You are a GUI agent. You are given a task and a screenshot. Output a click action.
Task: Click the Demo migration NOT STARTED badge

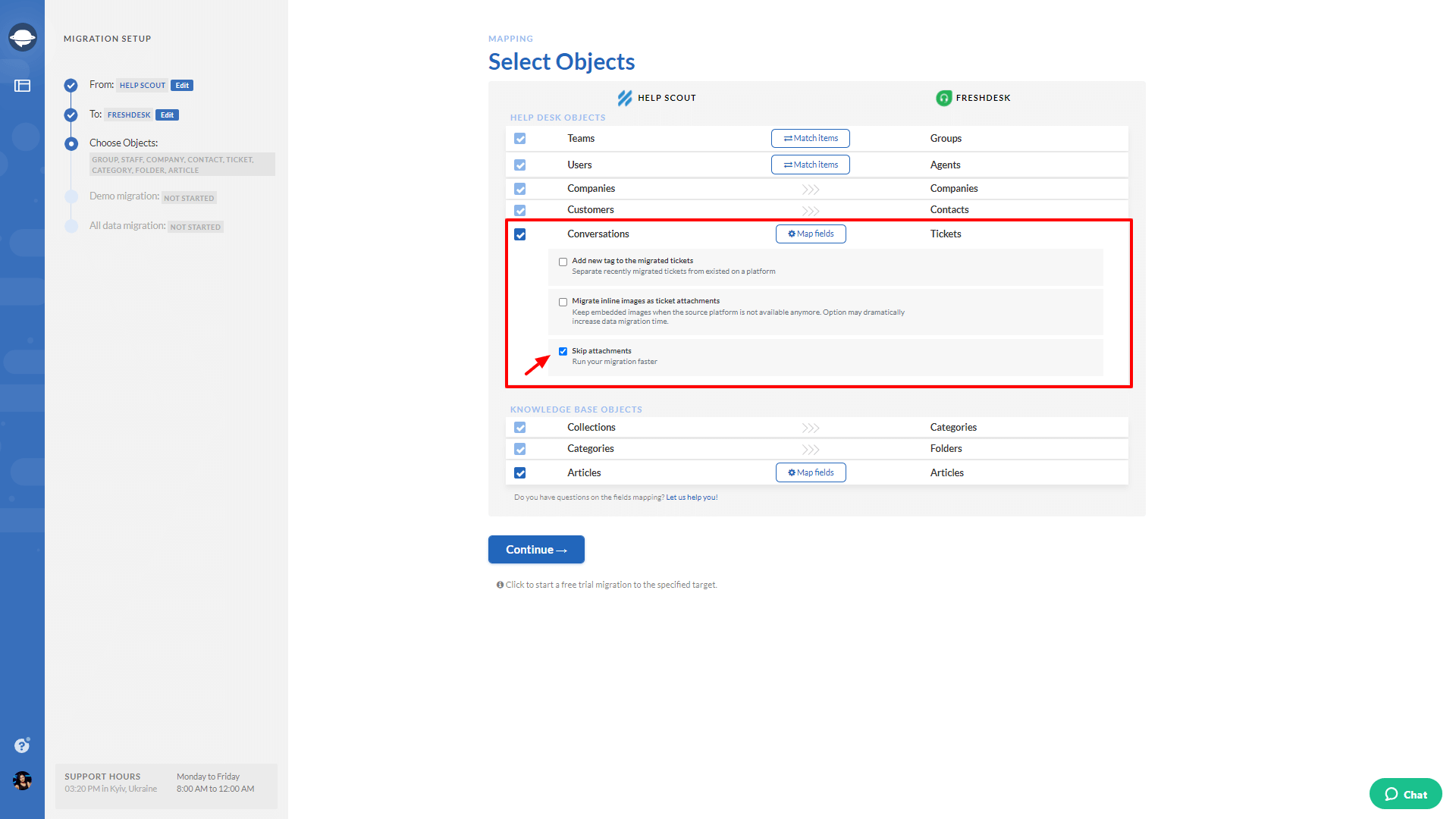tap(189, 198)
